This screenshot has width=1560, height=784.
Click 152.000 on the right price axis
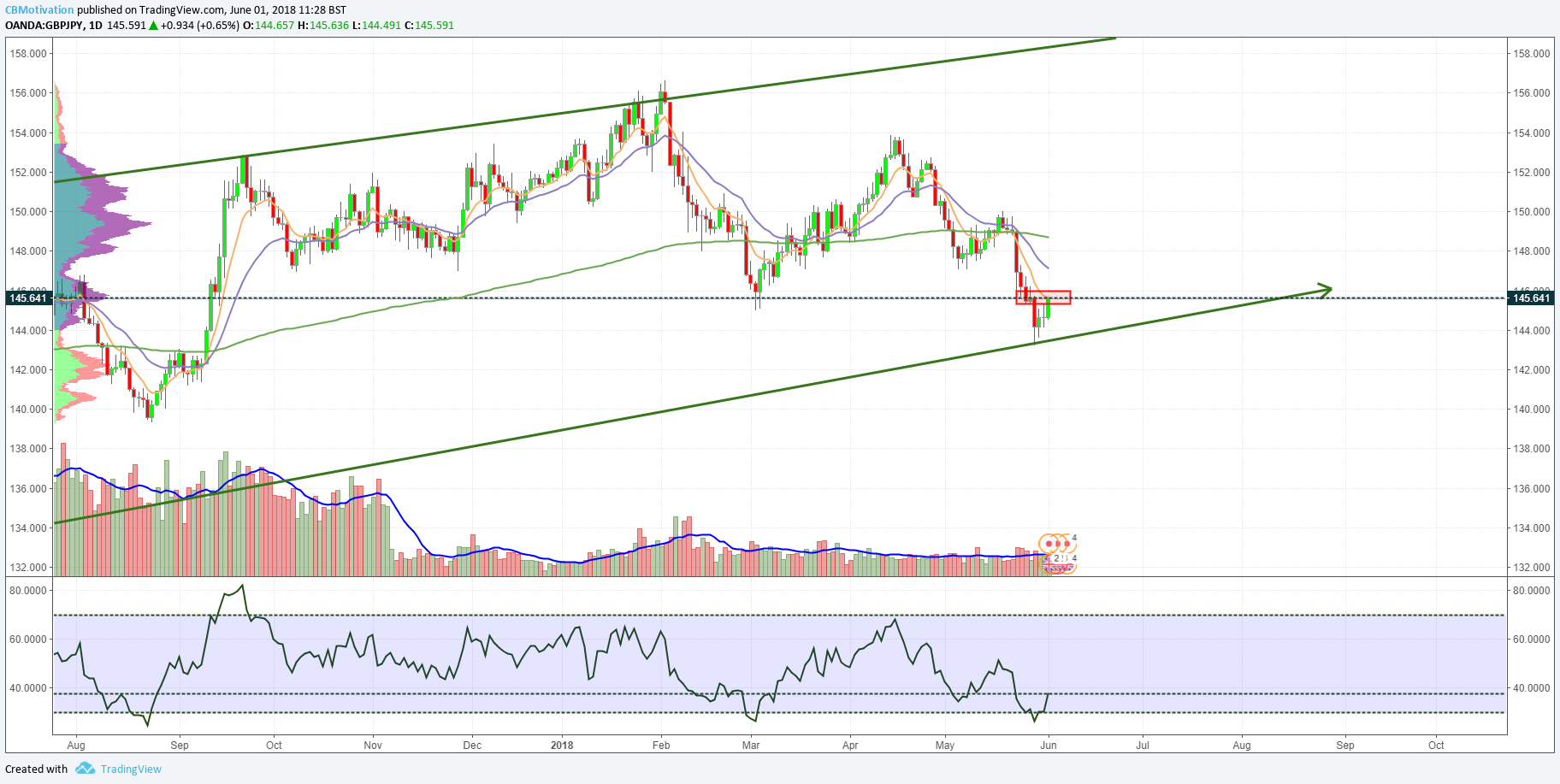(x=1531, y=172)
